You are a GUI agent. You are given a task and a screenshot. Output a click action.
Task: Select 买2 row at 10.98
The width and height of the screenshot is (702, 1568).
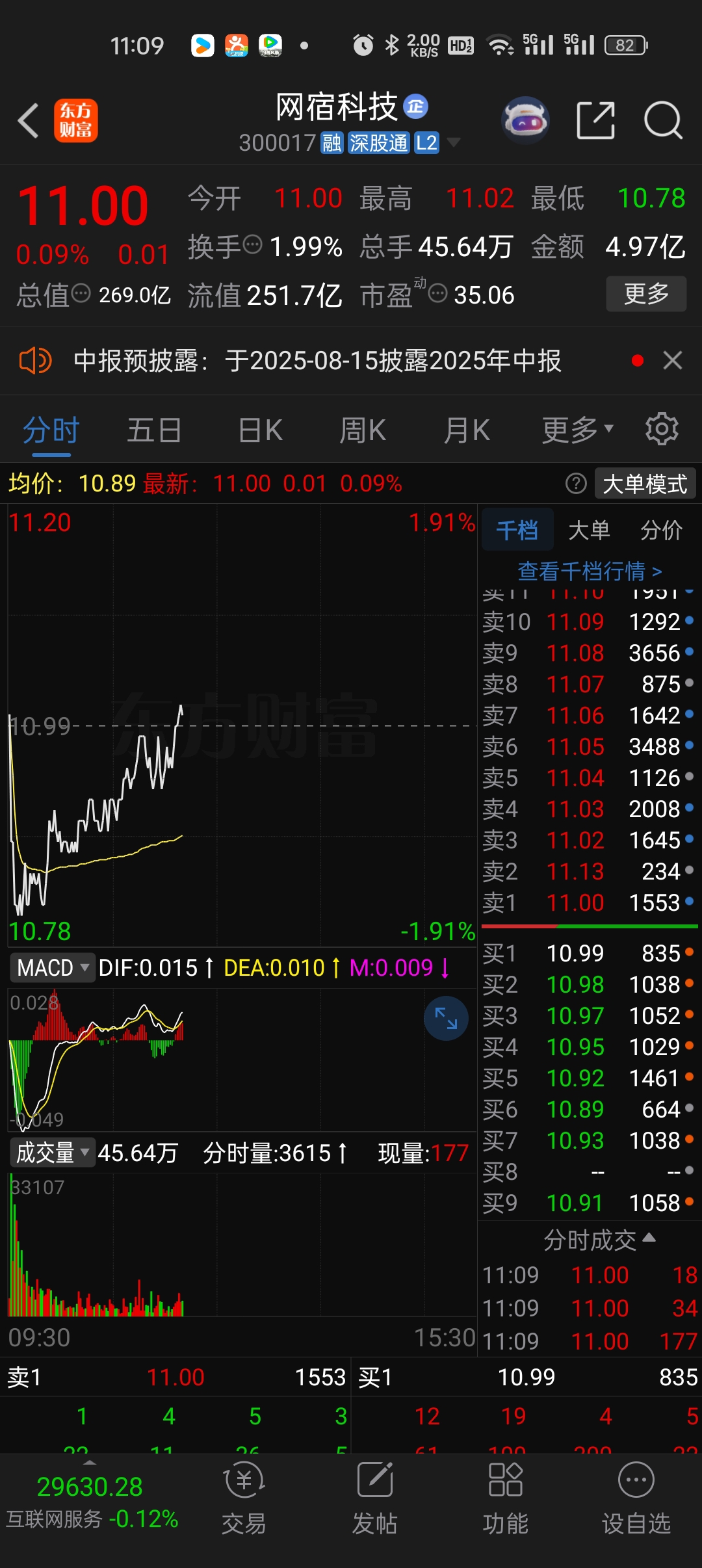tap(589, 985)
